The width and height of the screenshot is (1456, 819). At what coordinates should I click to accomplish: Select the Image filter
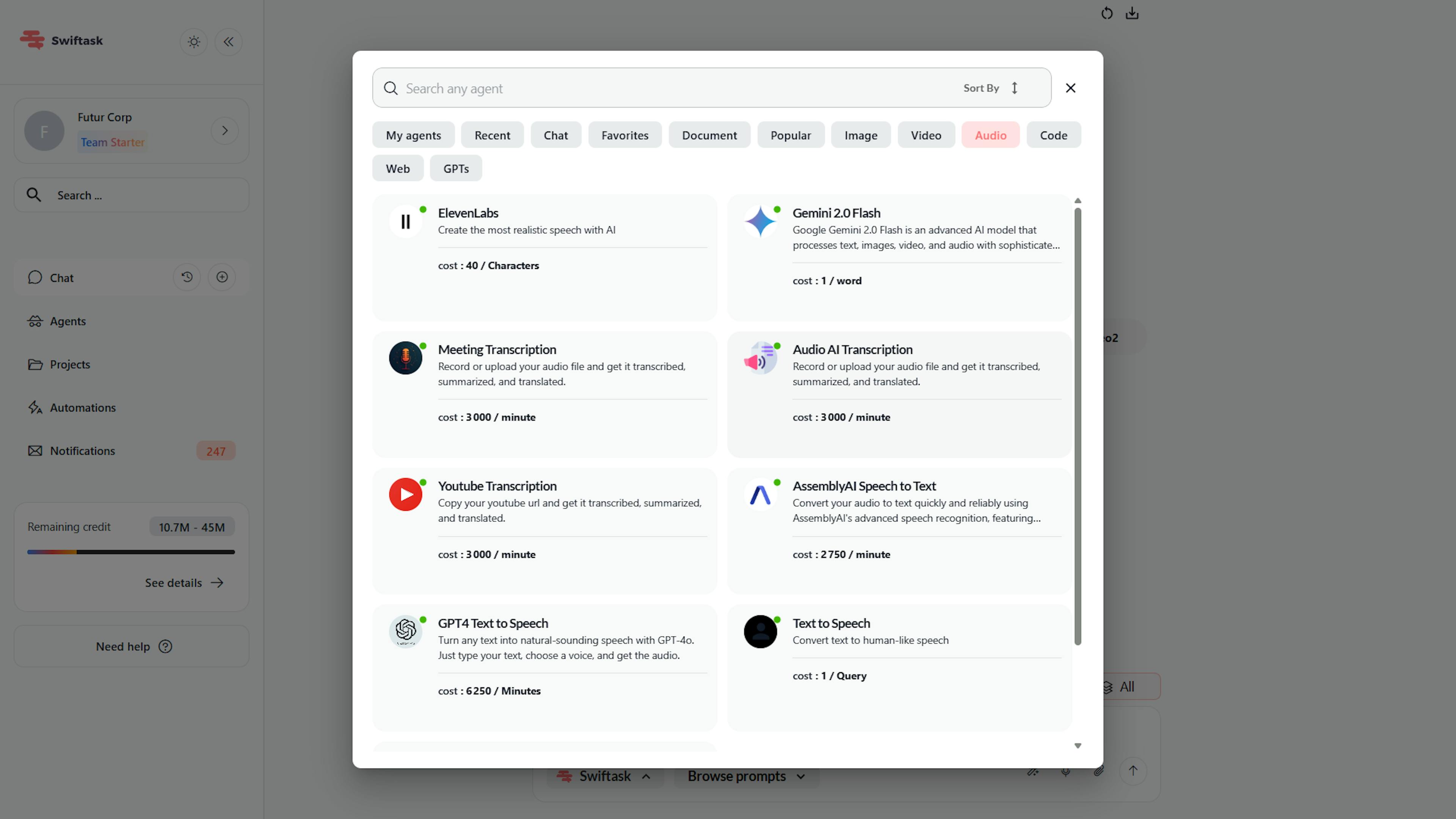(861, 135)
